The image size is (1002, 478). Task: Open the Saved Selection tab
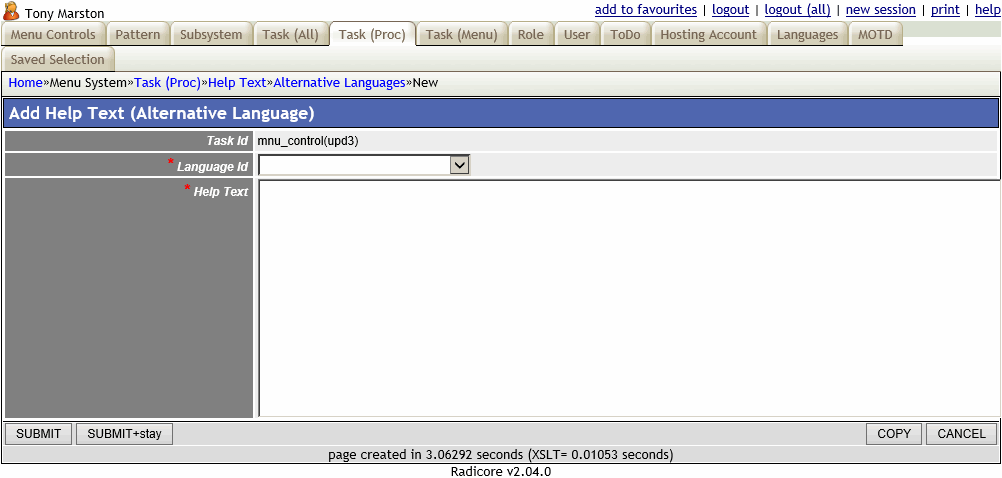[x=57, y=60]
